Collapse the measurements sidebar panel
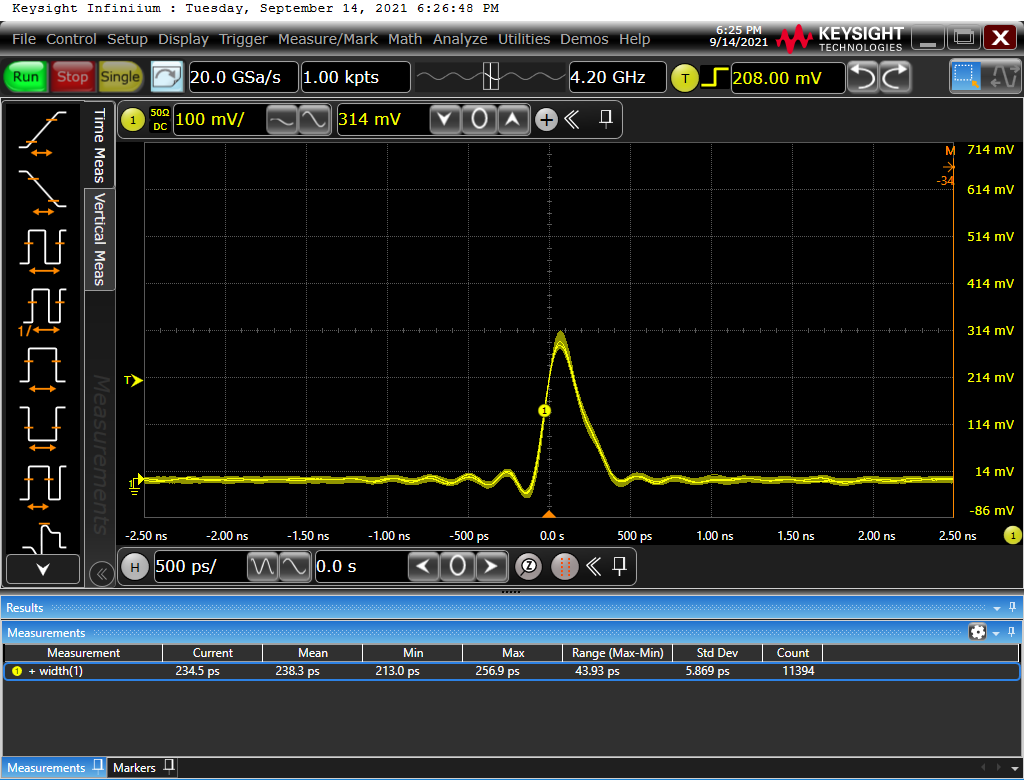 pos(100,573)
